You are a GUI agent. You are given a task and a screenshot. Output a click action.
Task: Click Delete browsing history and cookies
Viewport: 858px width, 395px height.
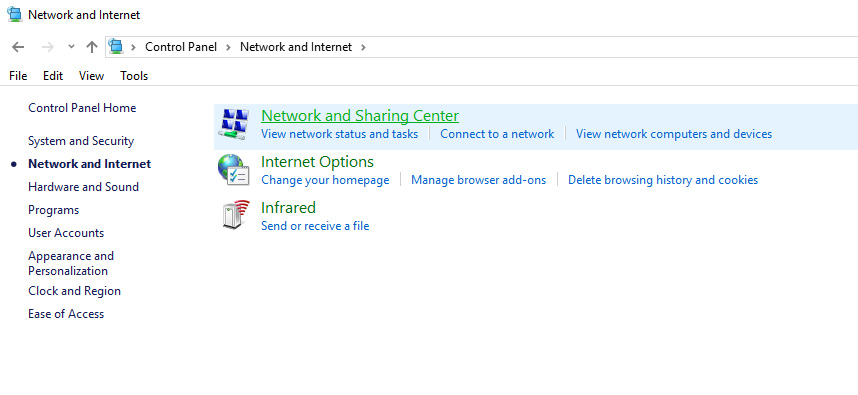pos(663,180)
